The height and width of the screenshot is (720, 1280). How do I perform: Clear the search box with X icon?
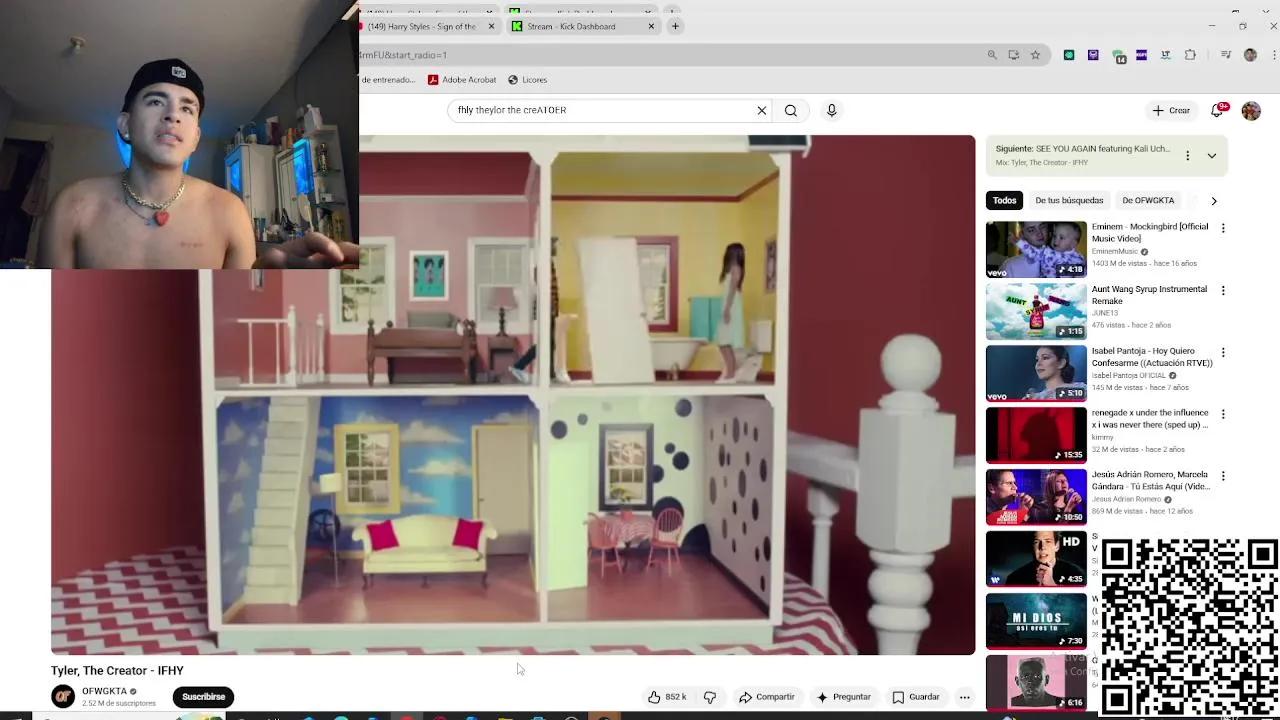pyautogui.click(x=761, y=111)
